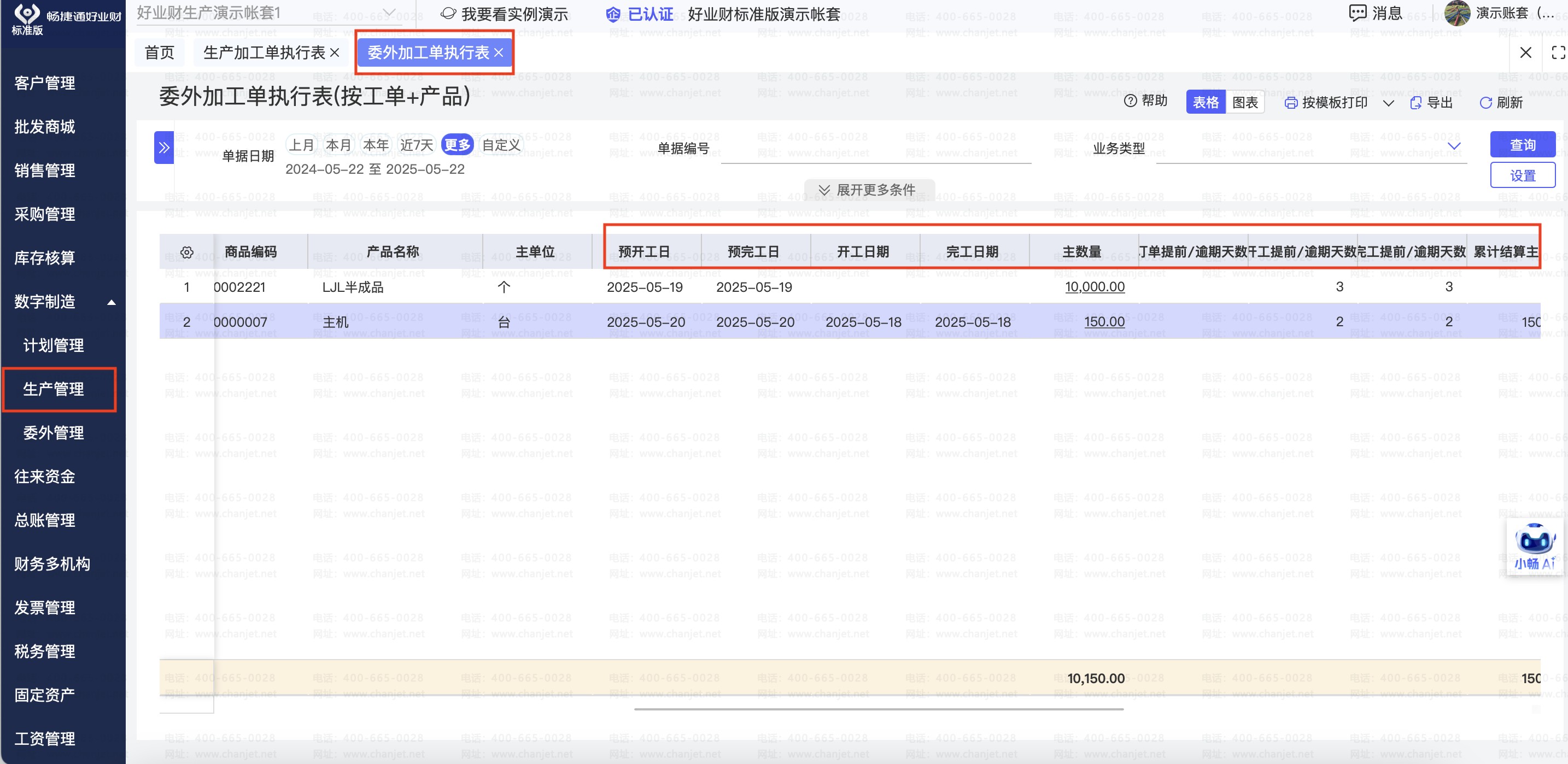Switch view to 表格 table mode

(1205, 102)
